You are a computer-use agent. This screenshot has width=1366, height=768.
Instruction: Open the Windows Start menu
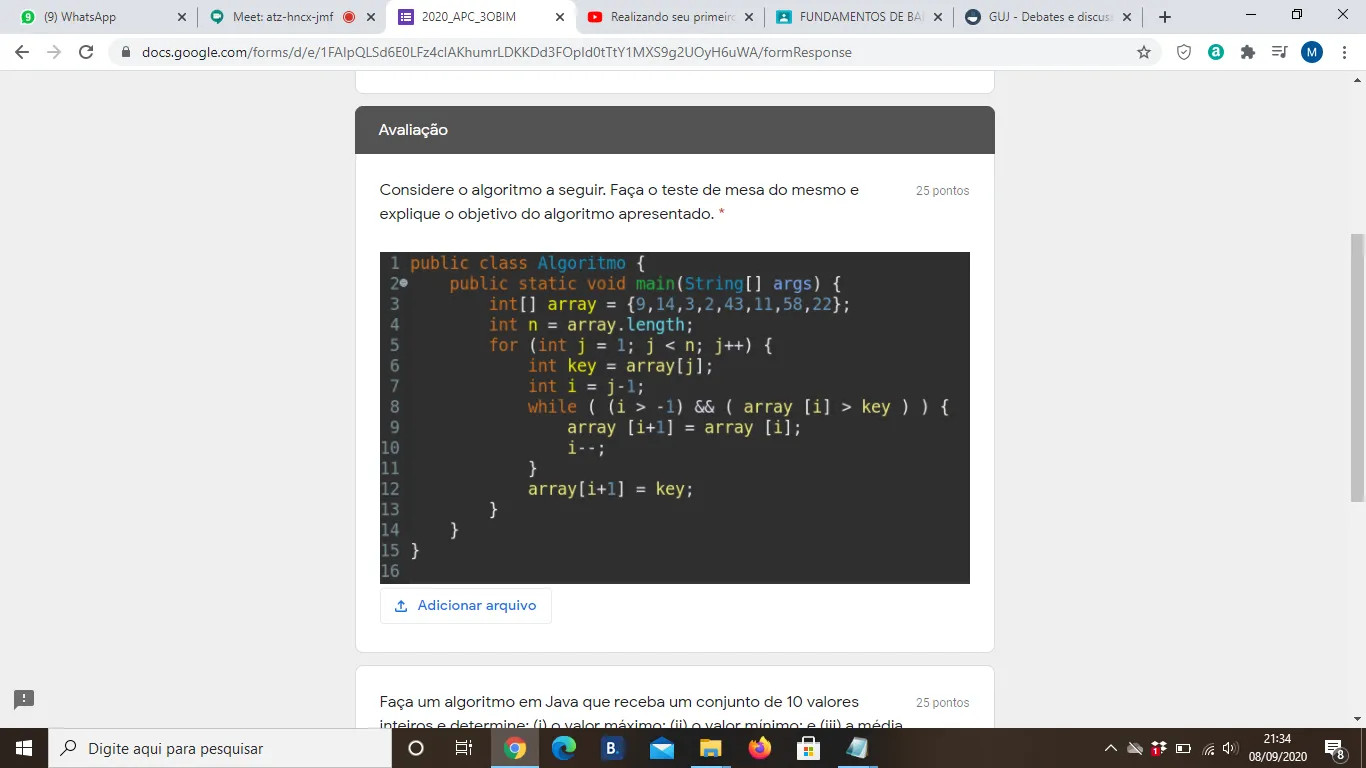(x=23, y=748)
